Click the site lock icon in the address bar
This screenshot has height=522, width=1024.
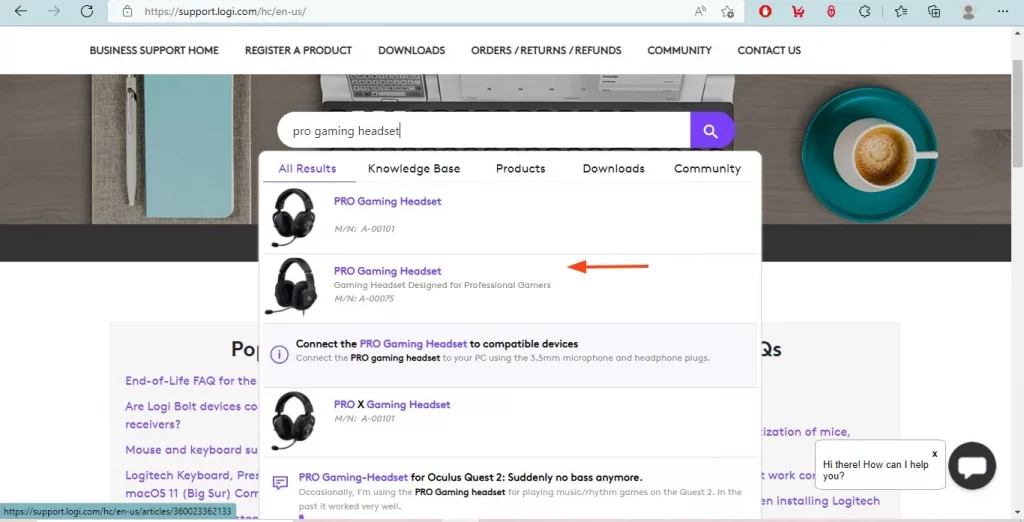[127, 11]
